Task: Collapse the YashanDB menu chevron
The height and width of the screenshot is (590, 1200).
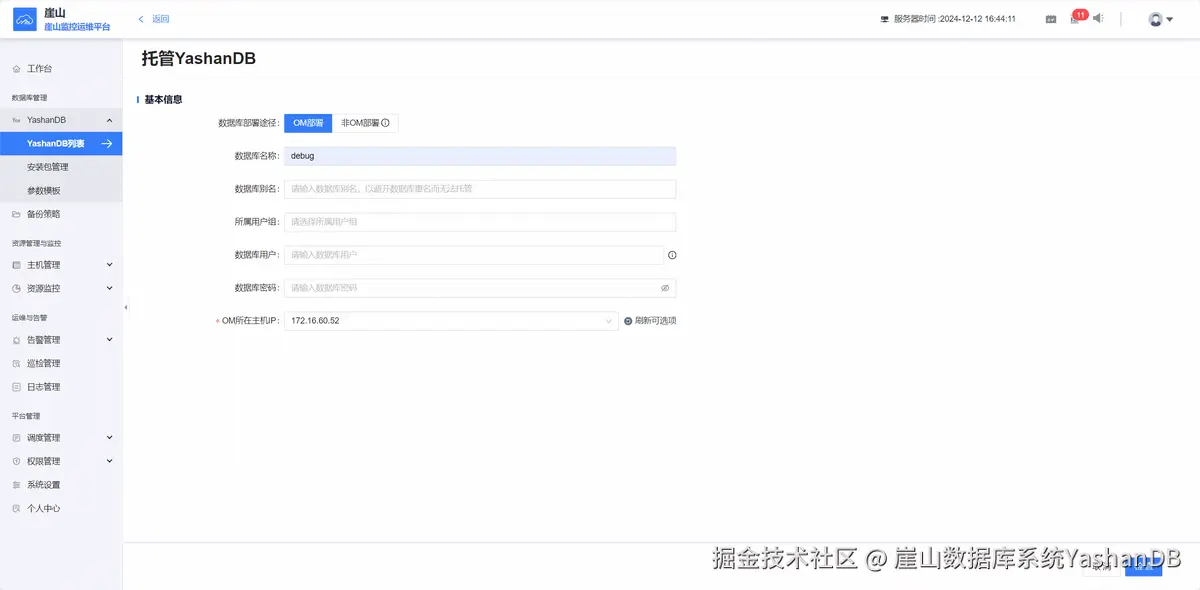Action: pyautogui.click(x=109, y=120)
